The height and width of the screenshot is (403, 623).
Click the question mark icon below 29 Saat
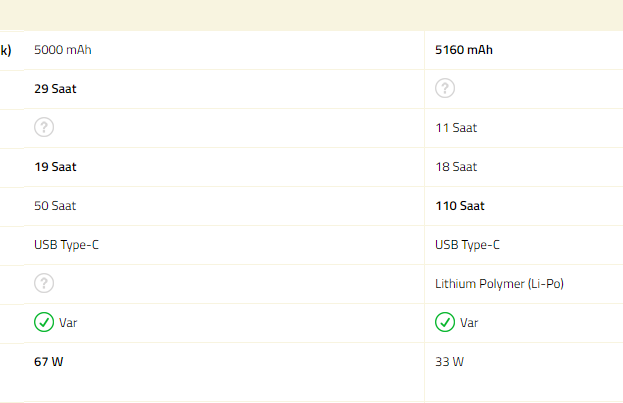point(44,127)
